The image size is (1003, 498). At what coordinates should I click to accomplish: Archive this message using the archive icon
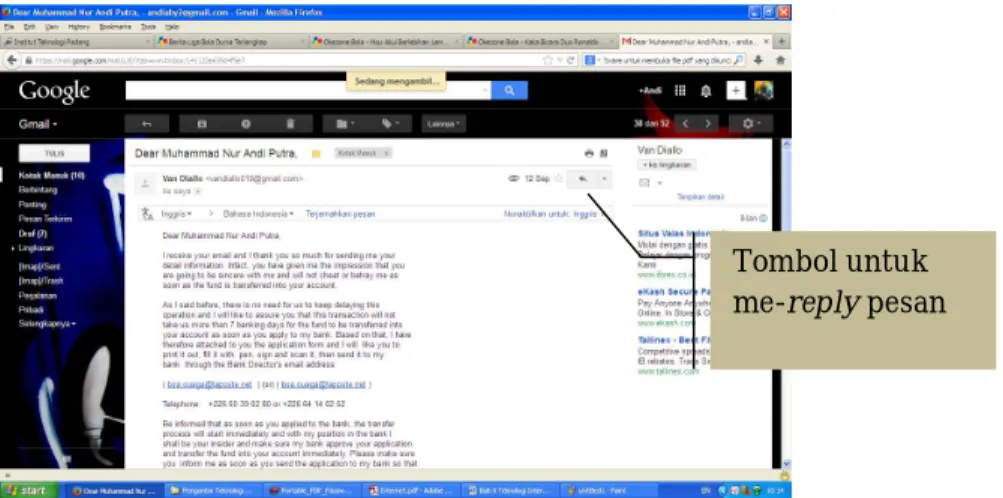click(201, 124)
